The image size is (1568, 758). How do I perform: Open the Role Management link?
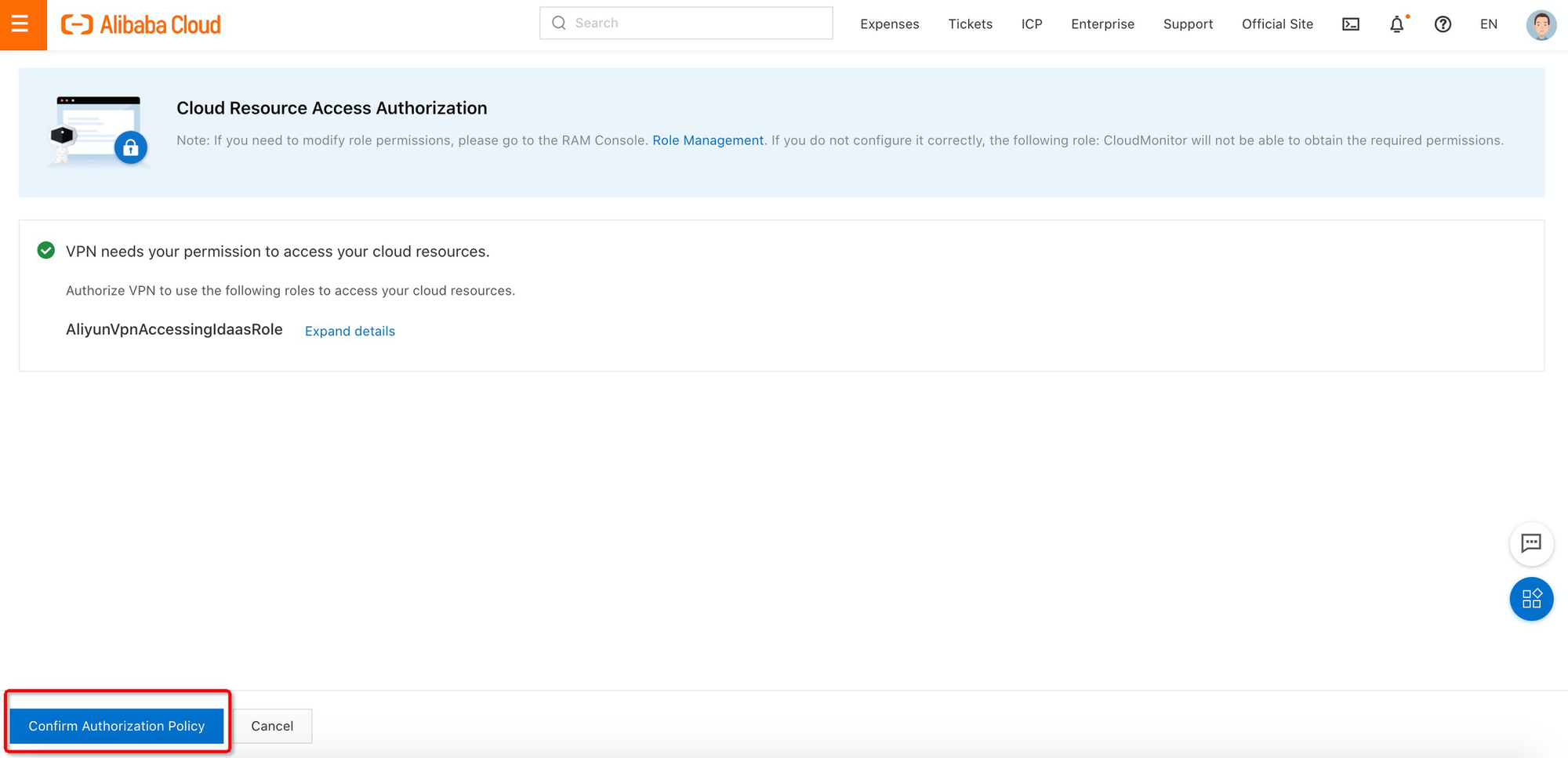707,140
